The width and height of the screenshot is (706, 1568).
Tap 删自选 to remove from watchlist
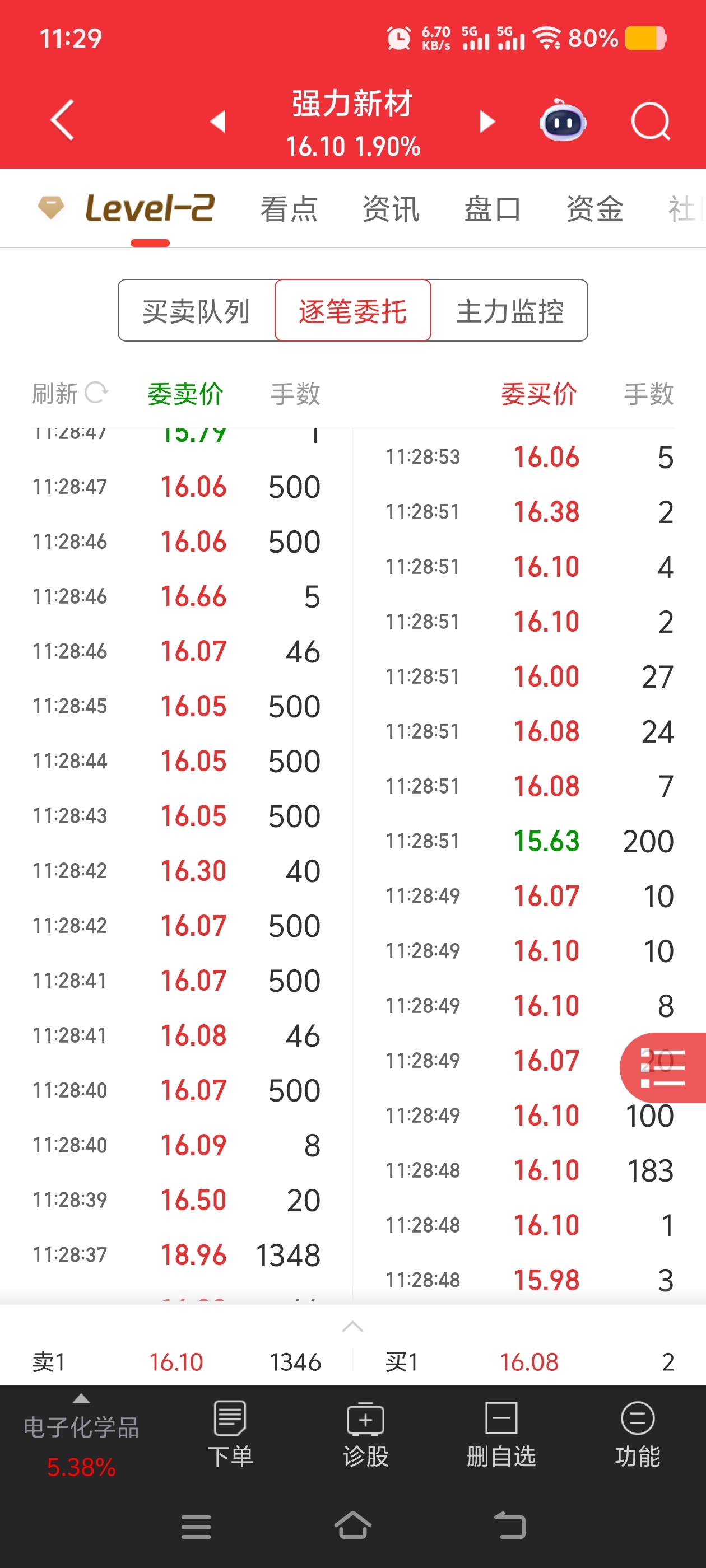point(501,1434)
